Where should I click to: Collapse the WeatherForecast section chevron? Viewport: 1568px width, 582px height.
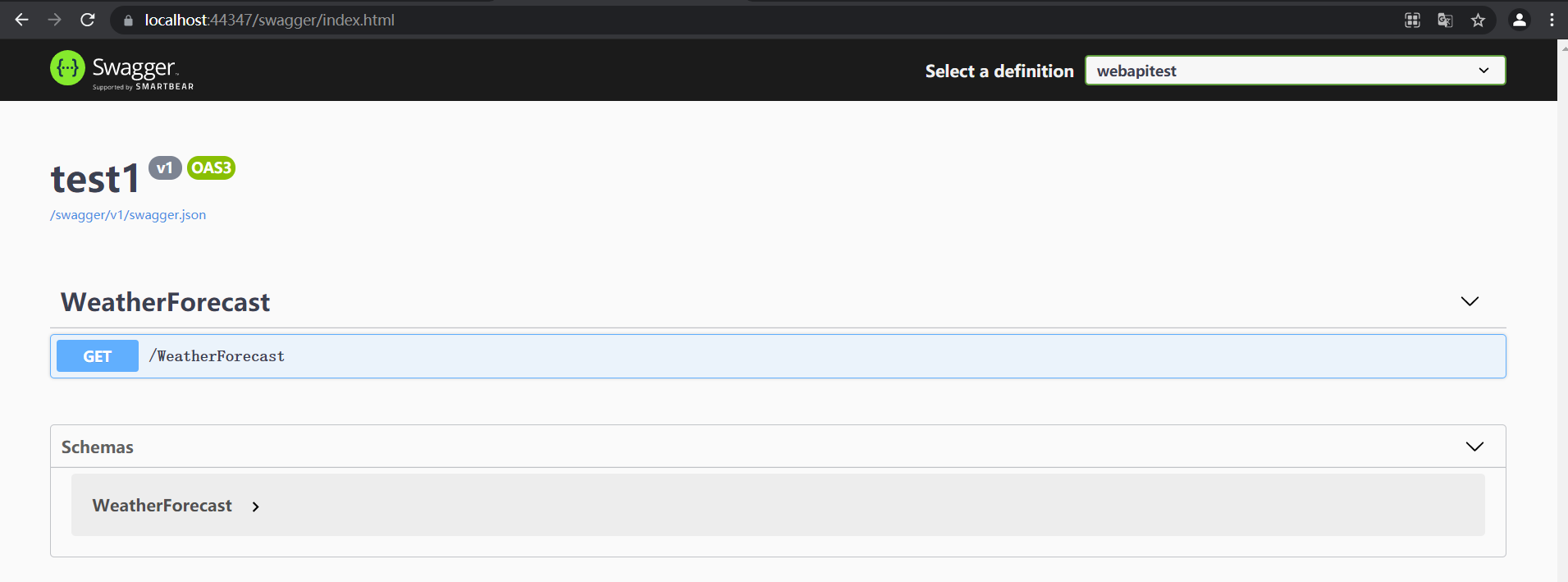coord(1470,301)
